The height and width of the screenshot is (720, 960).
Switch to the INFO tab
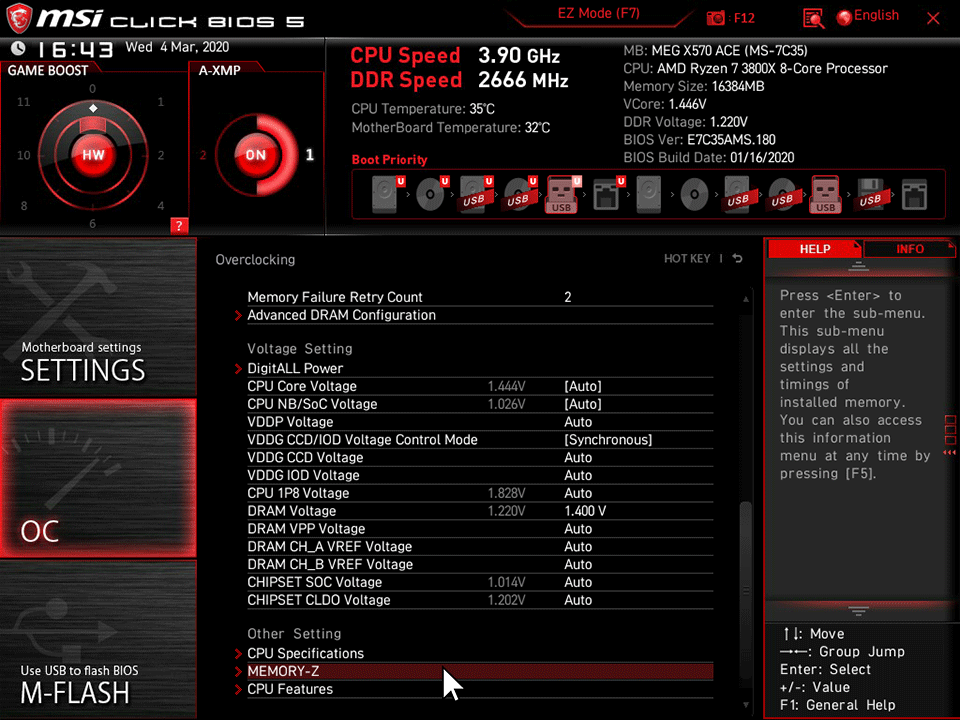pos(909,249)
